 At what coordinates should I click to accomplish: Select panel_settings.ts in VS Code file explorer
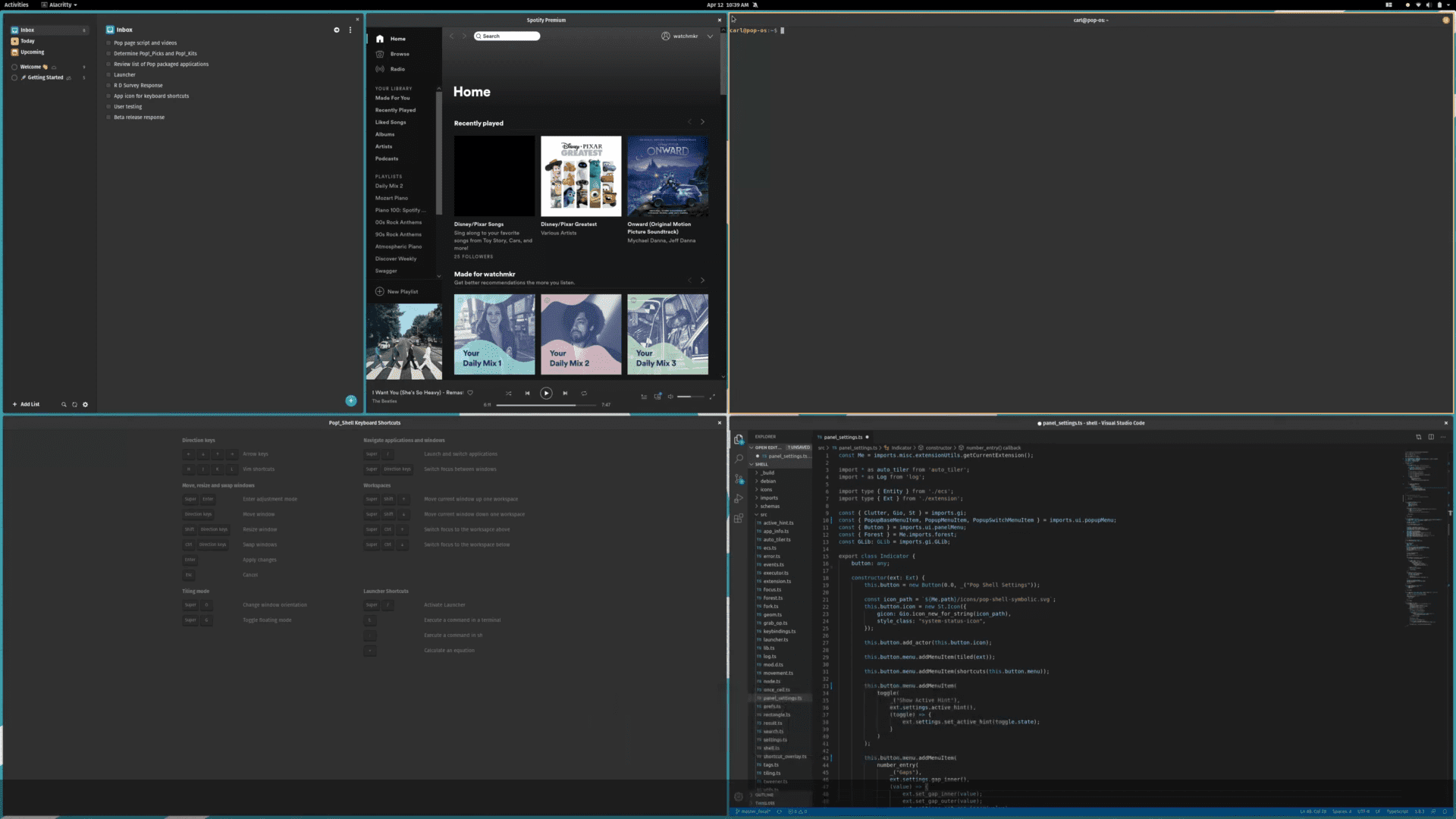tap(782, 698)
